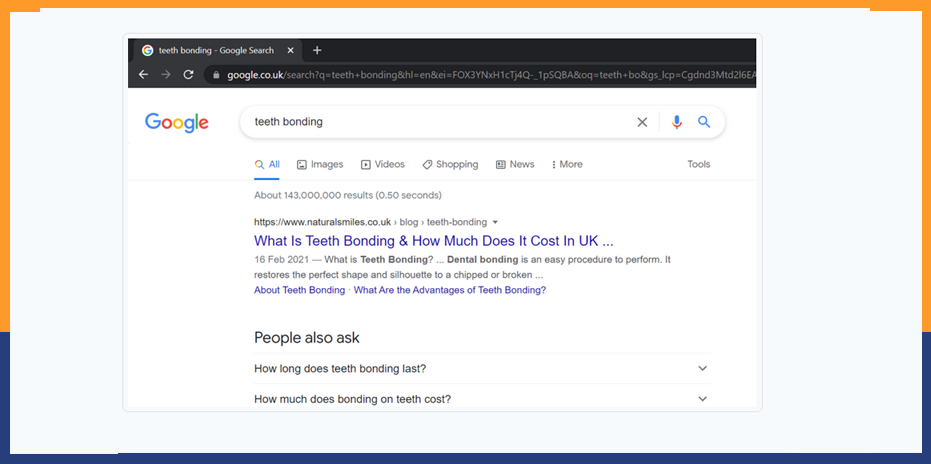Select the teeth bonding Google Search tab
Image resolution: width=931 pixels, height=464 pixels.
click(x=217, y=50)
